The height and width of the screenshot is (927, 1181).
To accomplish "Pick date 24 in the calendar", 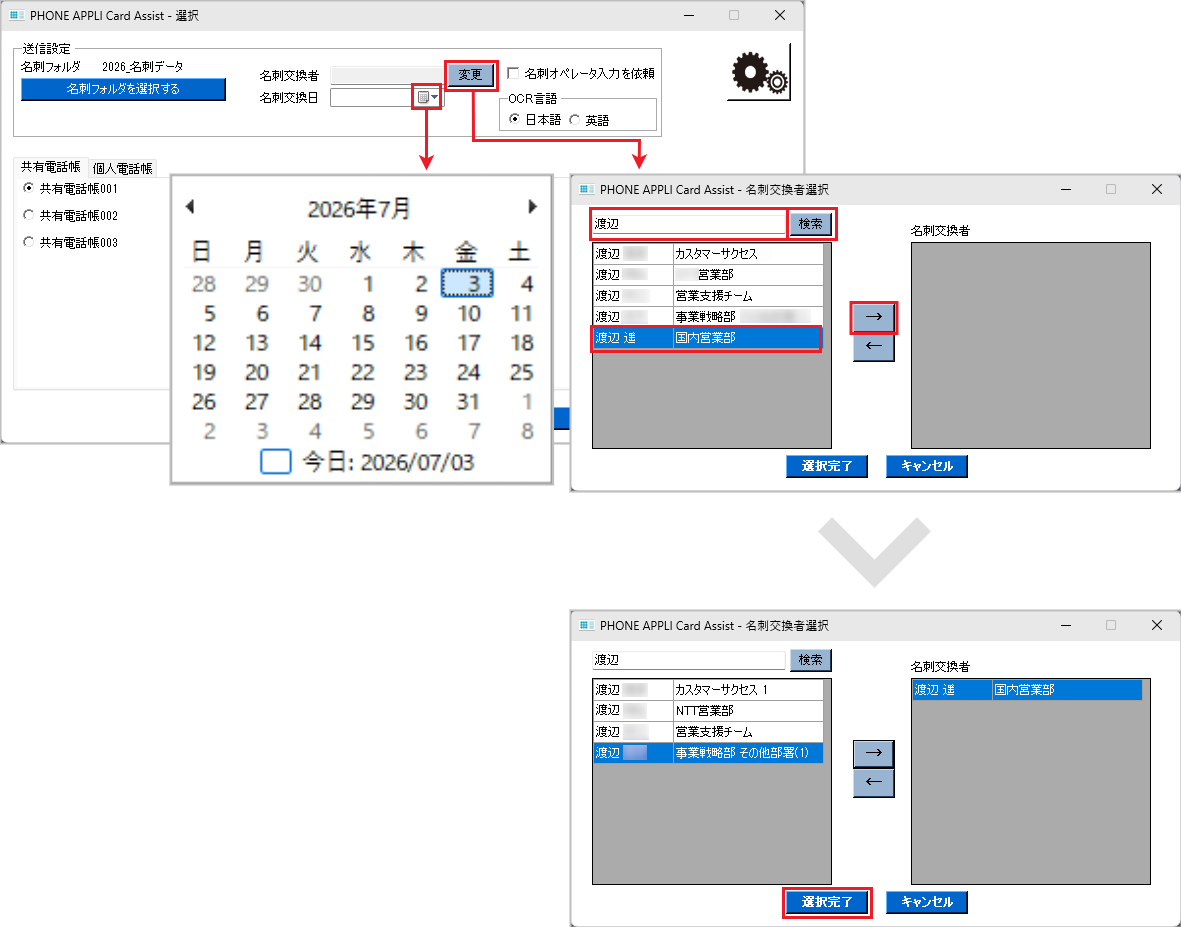I will point(468,373).
